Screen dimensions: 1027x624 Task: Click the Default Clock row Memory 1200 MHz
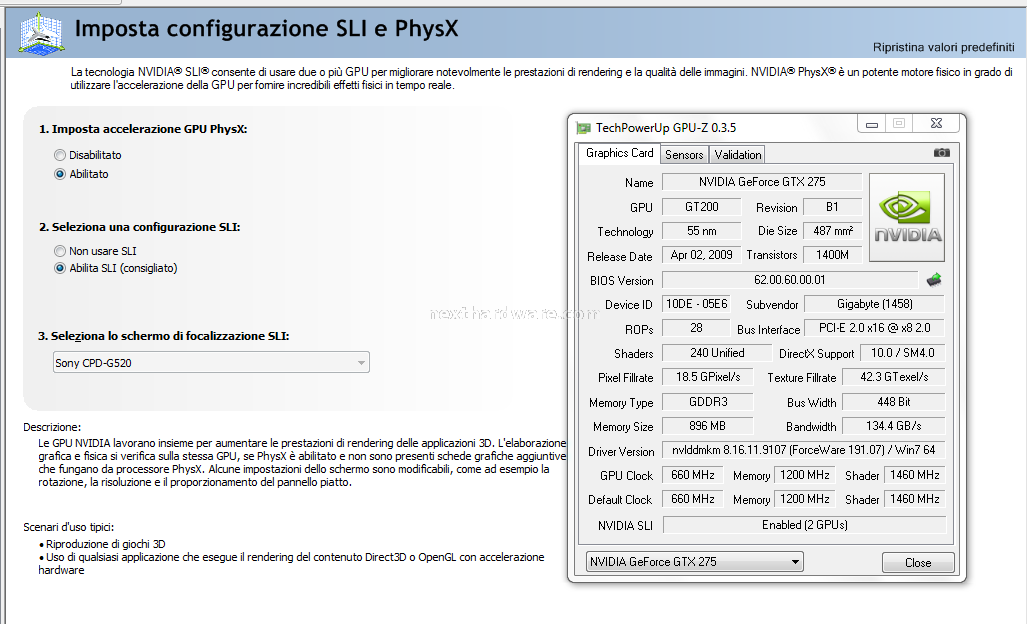coord(804,500)
